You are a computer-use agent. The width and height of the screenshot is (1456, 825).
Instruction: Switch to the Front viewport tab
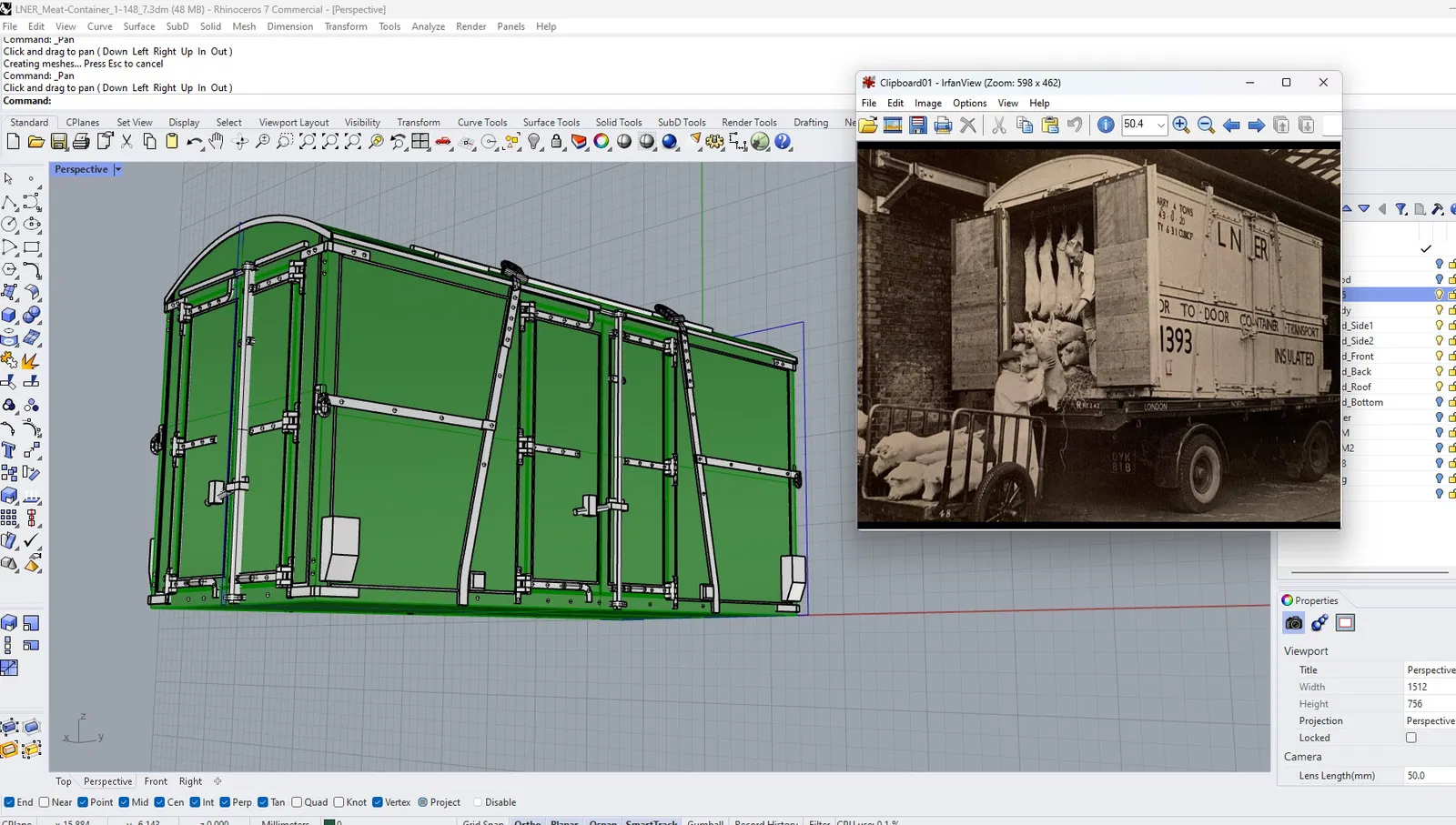[x=156, y=781]
